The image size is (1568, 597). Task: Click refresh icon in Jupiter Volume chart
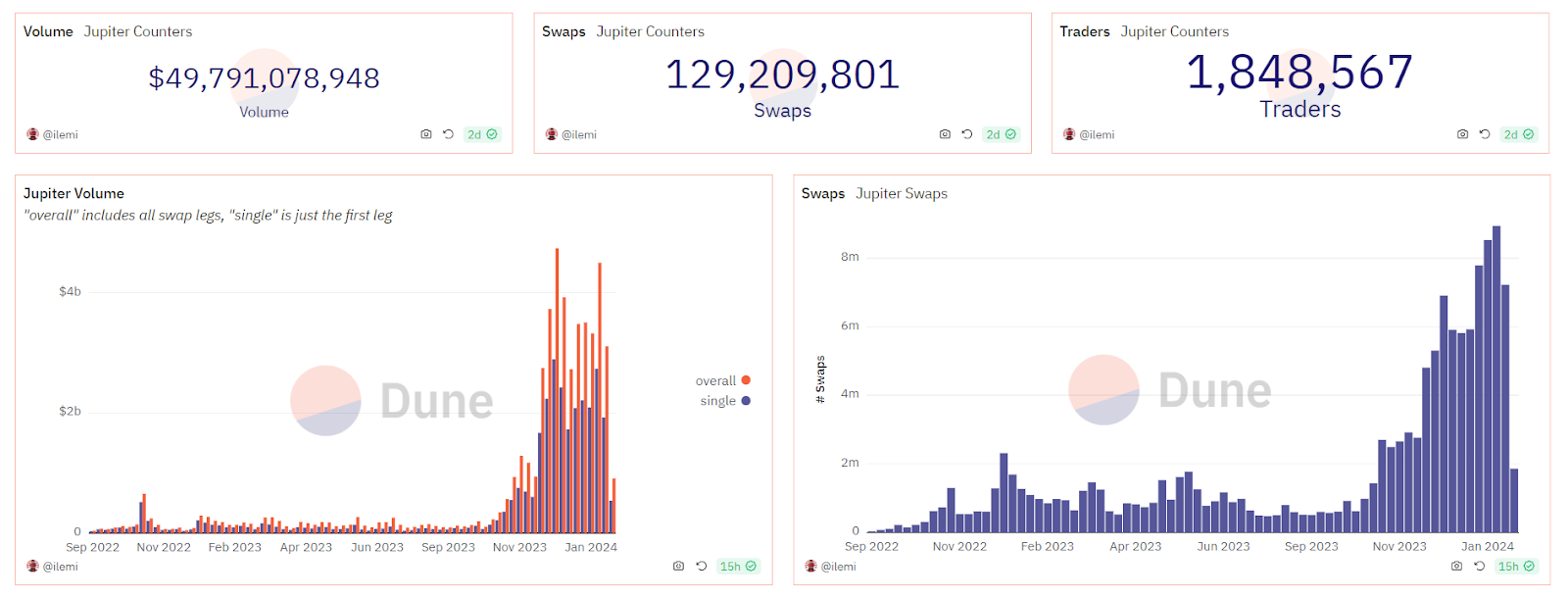tap(702, 567)
